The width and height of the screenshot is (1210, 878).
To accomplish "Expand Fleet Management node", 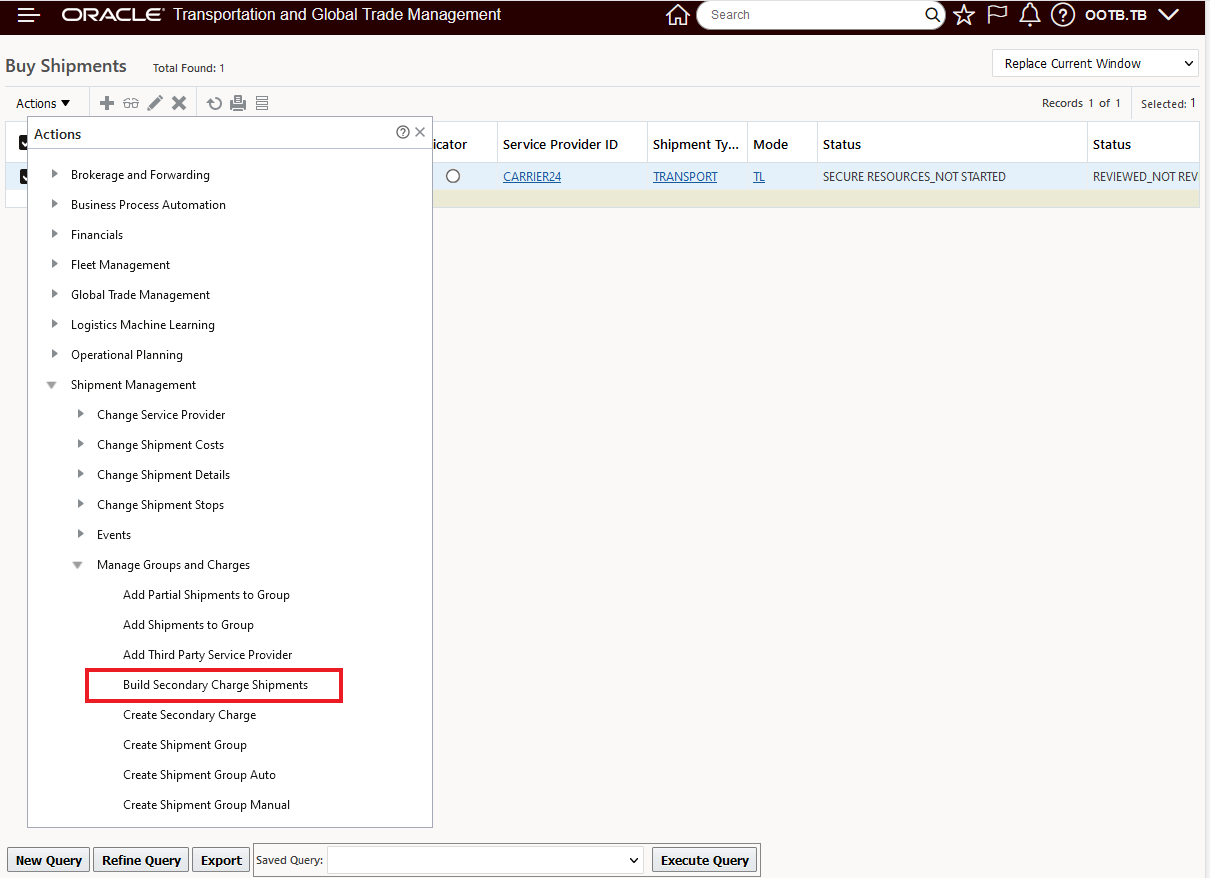I will click(55, 264).
